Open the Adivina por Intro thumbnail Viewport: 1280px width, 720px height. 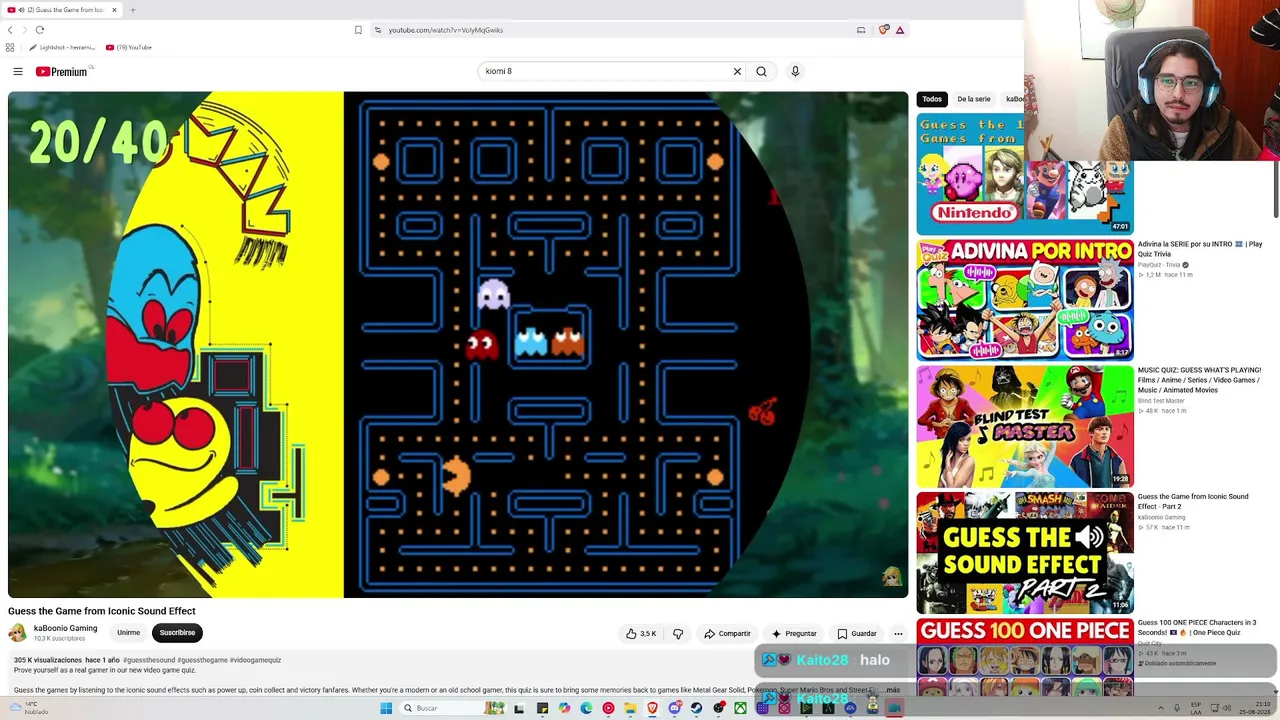1025,300
